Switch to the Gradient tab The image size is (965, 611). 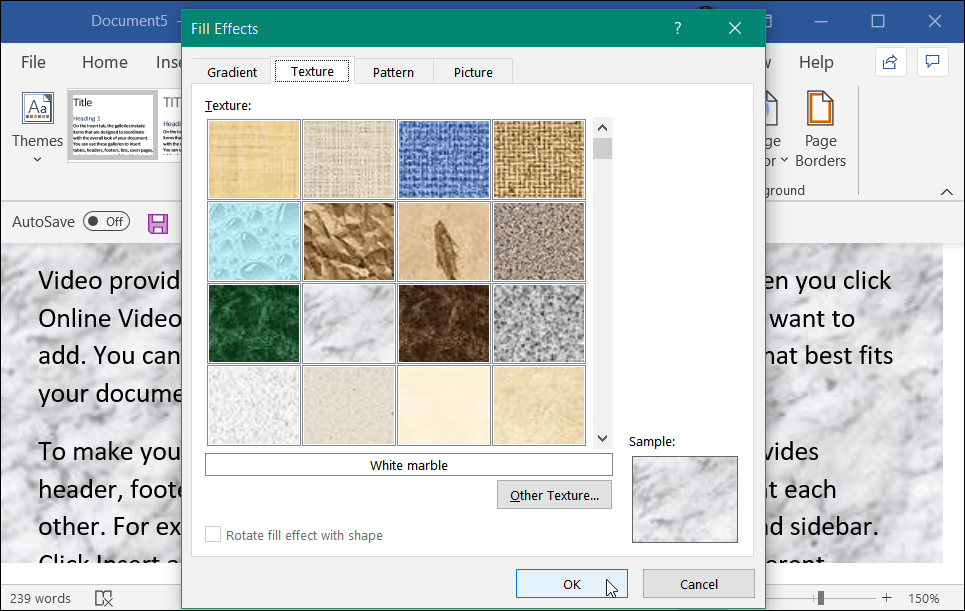point(232,72)
